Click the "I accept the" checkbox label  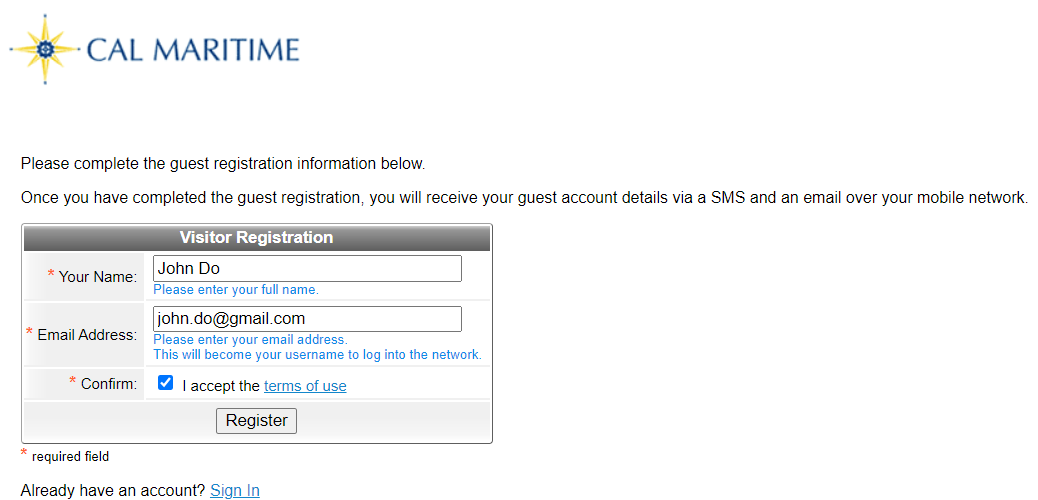(x=221, y=385)
